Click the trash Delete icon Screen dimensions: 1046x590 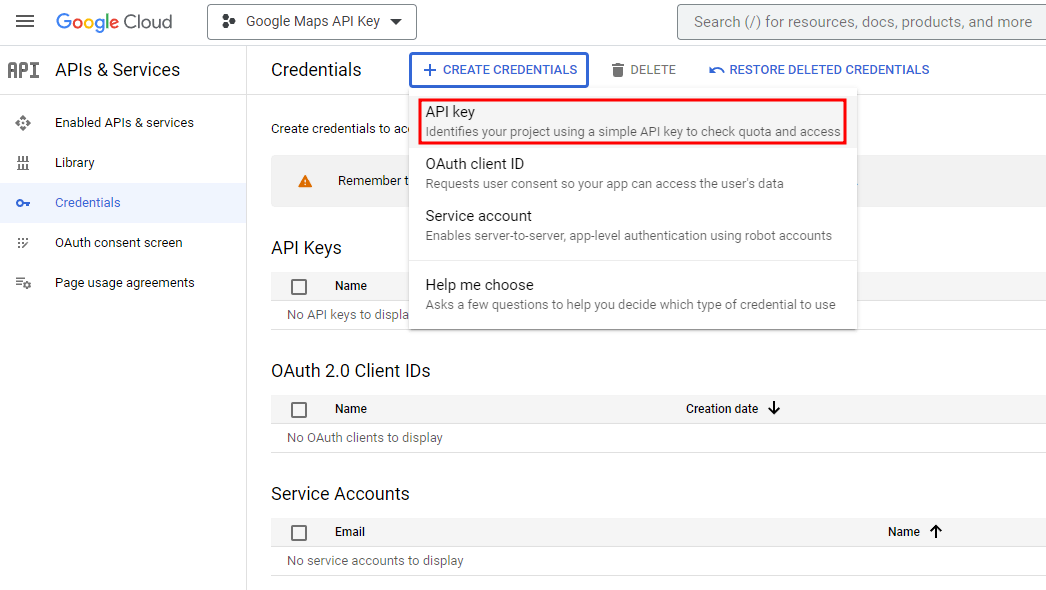tap(618, 70)
